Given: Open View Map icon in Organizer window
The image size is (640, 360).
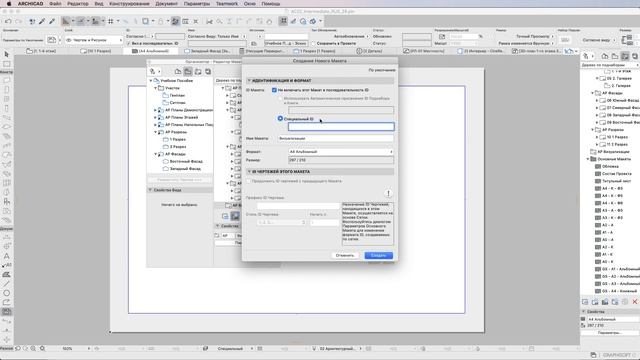Looking at the screenshot, I should point(188,71).
